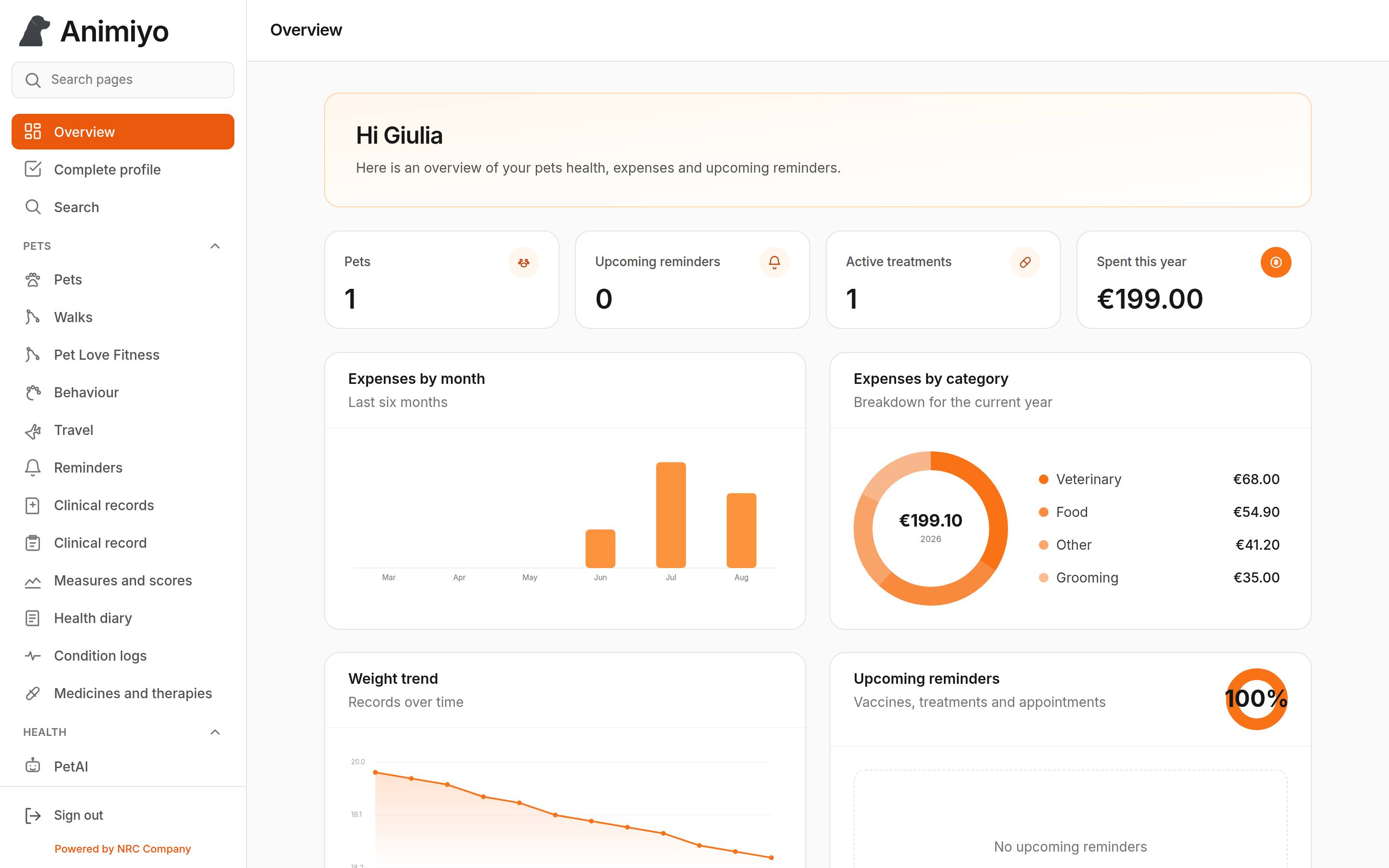Image resolution: width=1389 pixels, height=868 pixels.
Task: Click the Health diary document icon
Action: point(33,618)
